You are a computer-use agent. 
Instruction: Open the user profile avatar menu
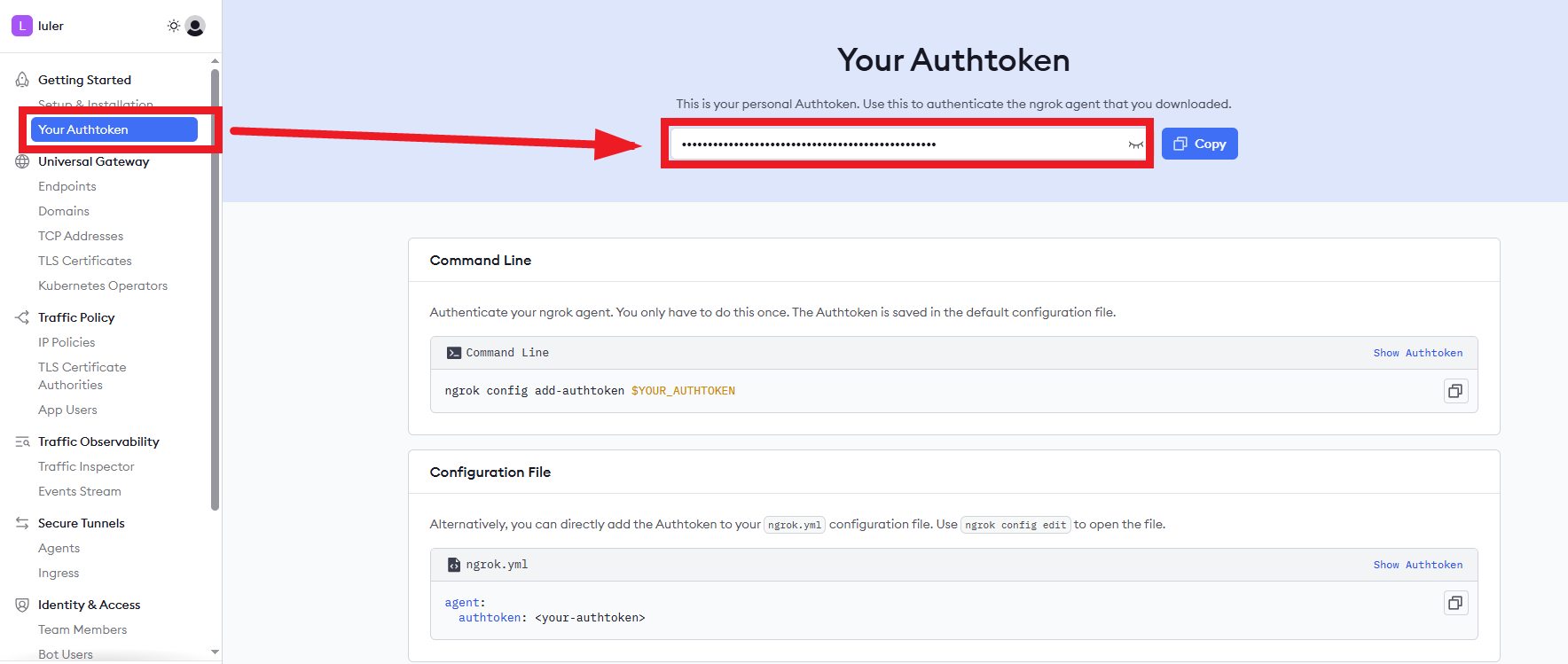point(195,26)
